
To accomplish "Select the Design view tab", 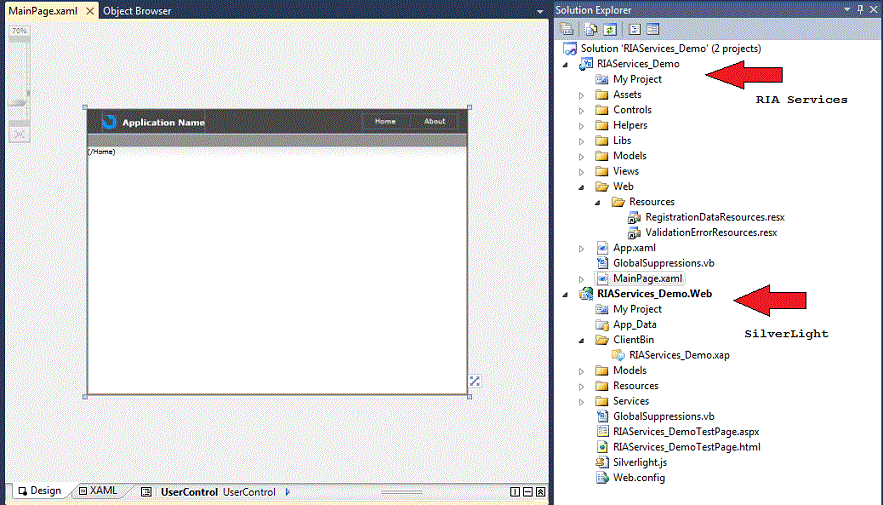I will [x=39, y=491].
